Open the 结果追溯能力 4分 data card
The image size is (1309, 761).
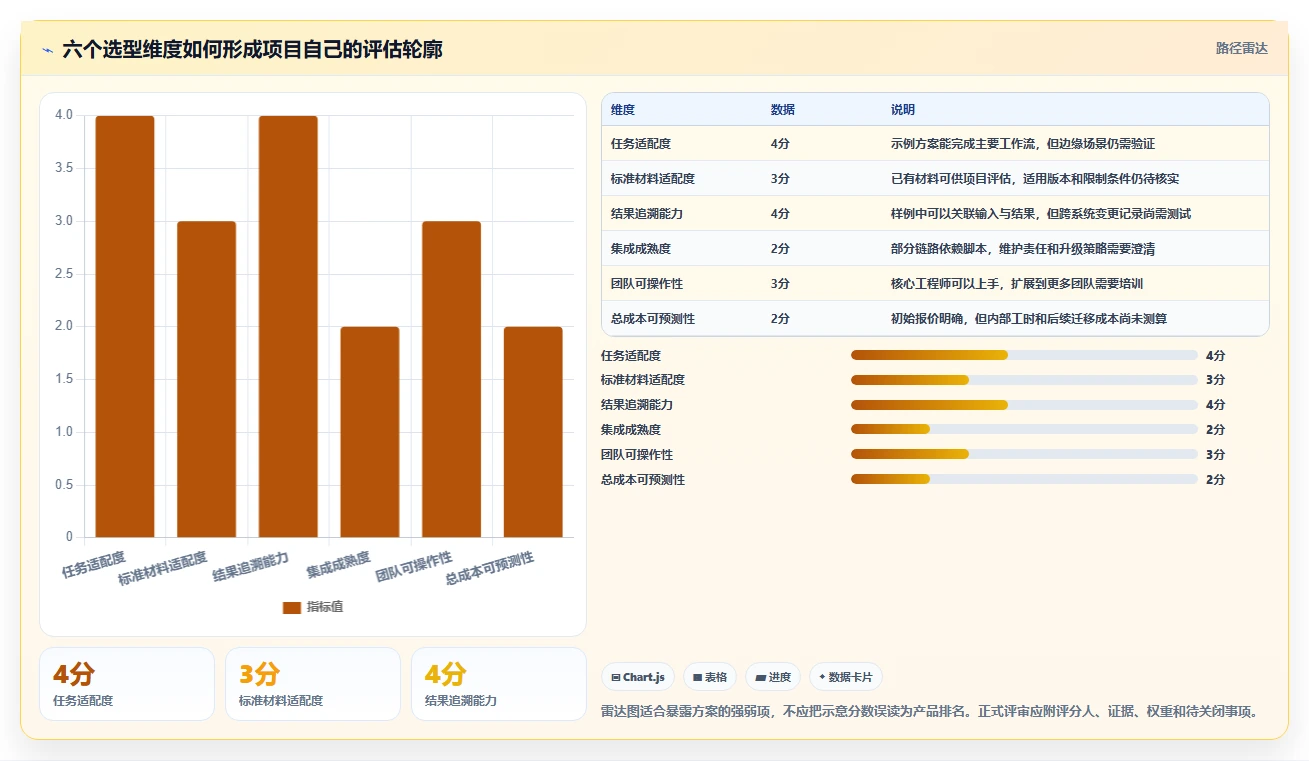(x=499, y=684)
